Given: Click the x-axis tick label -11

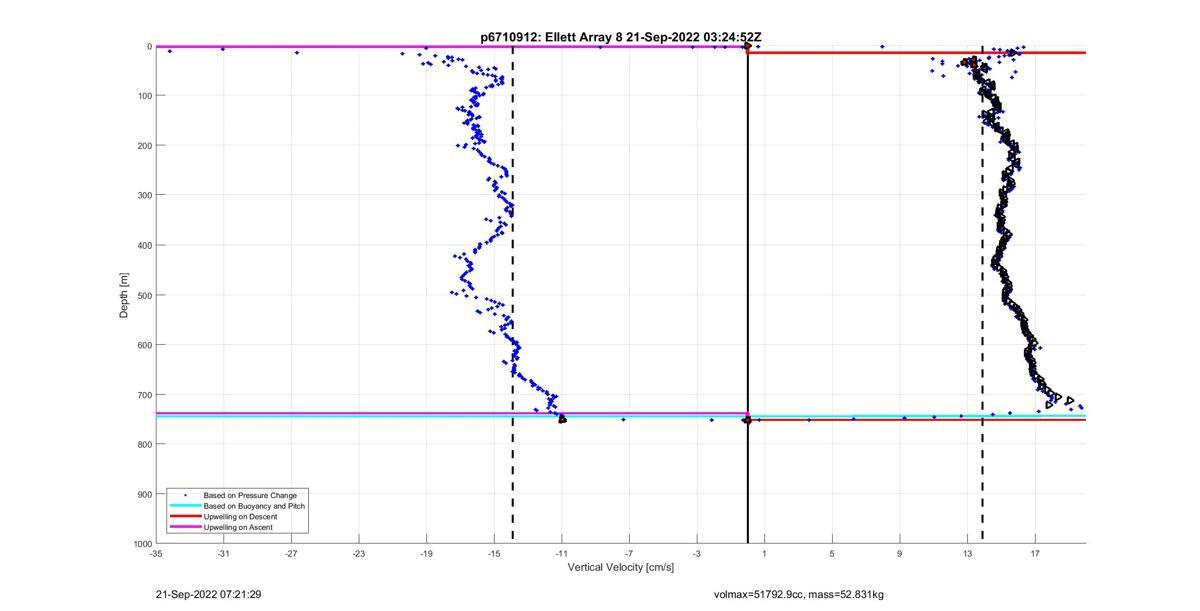Looking at the screenshot, I should 561,553.
